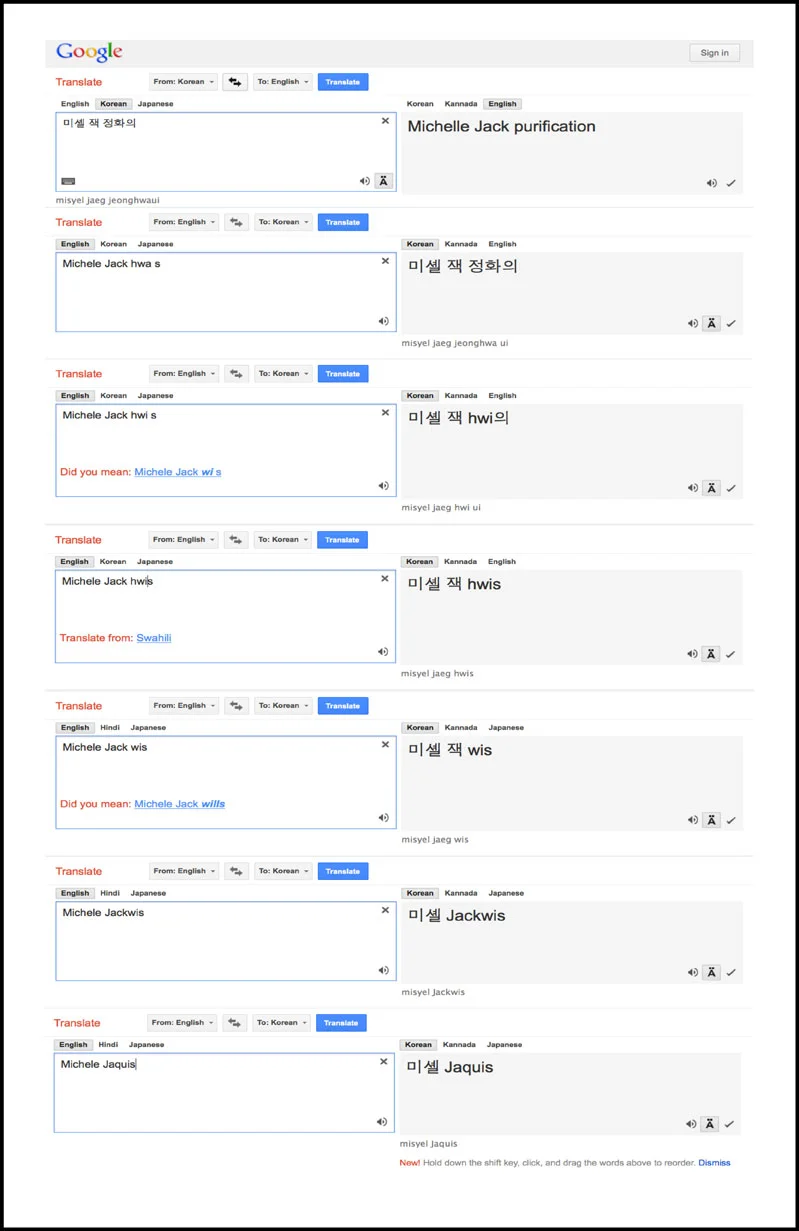Click the "Michele Jack wills" suggestion link
799x1231 pixels.
pos(180,804)
